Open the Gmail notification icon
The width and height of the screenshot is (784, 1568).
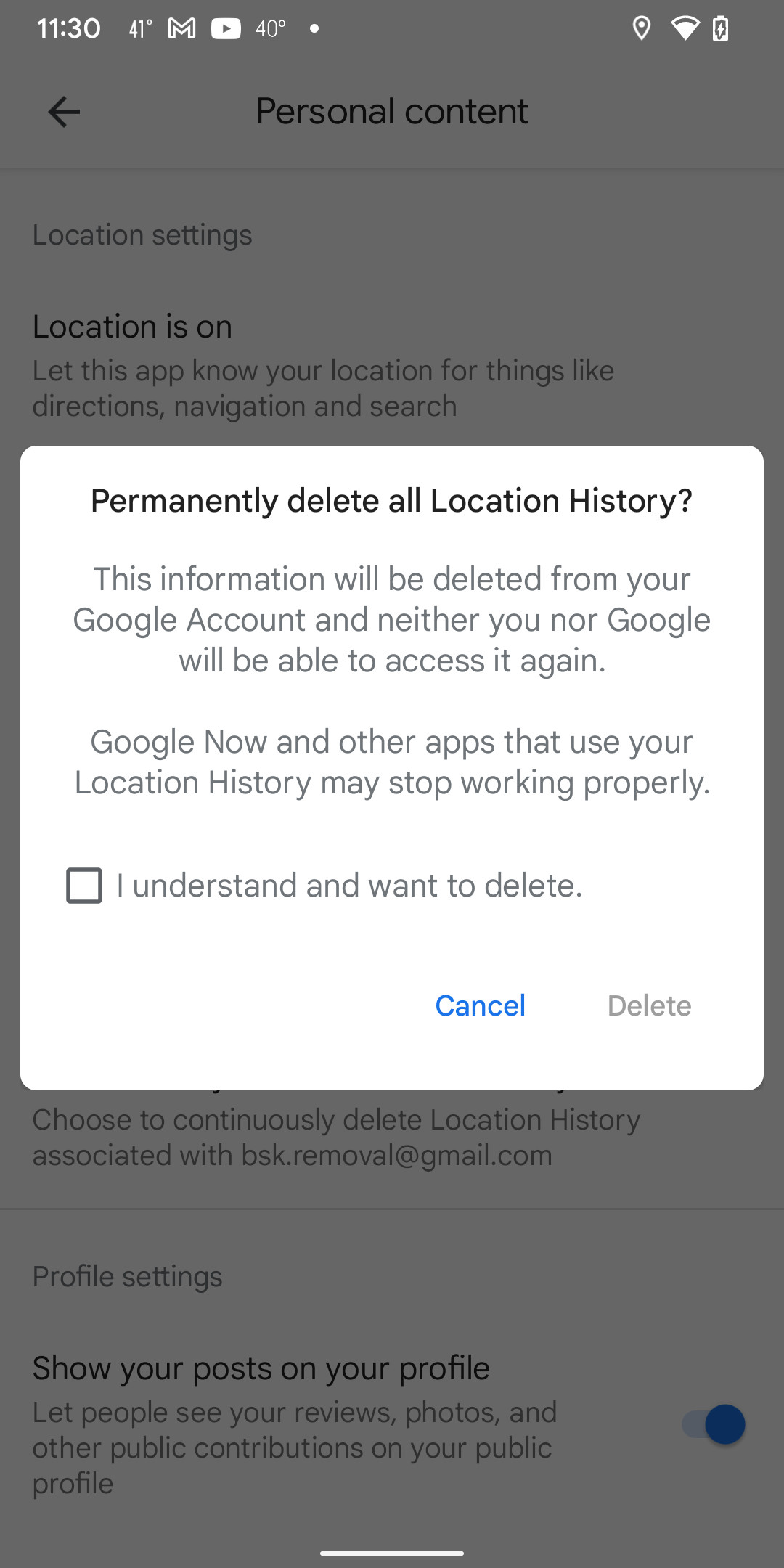pos(181,28)
